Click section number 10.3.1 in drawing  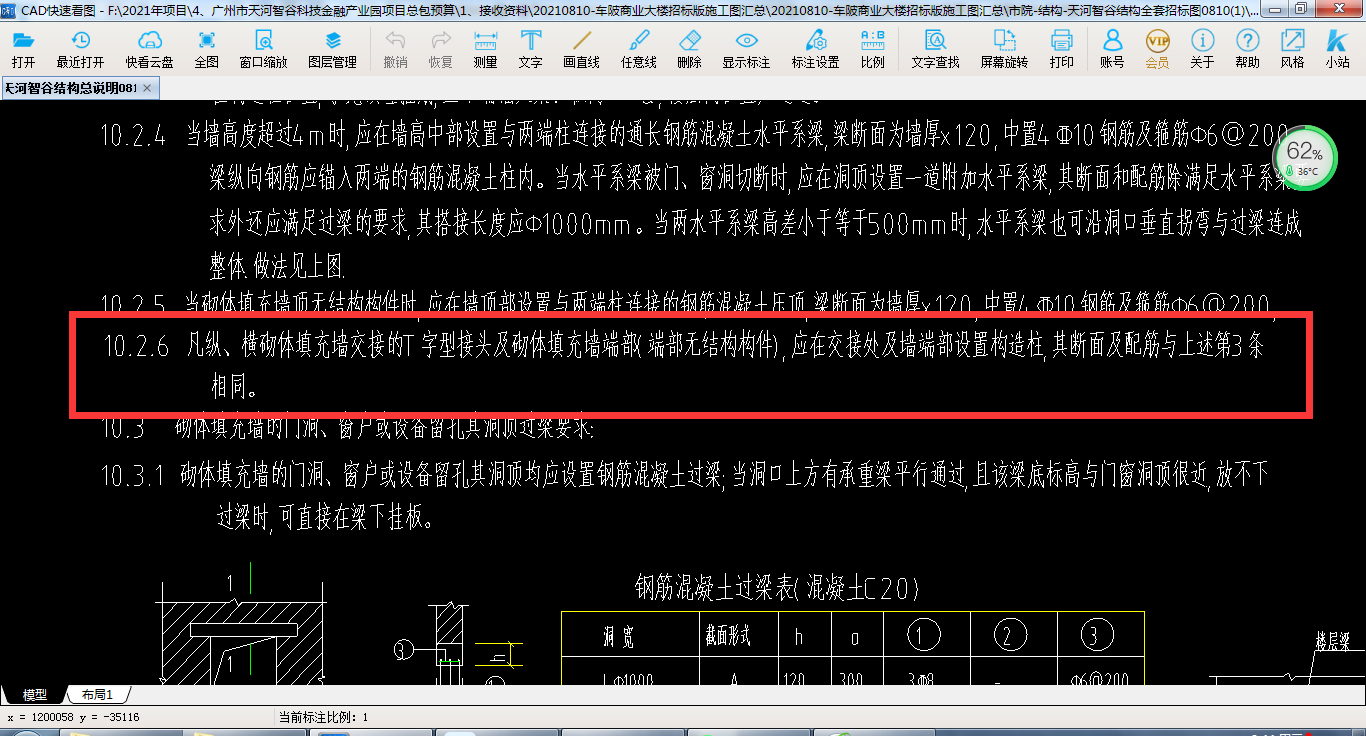[x=133, y=474]
